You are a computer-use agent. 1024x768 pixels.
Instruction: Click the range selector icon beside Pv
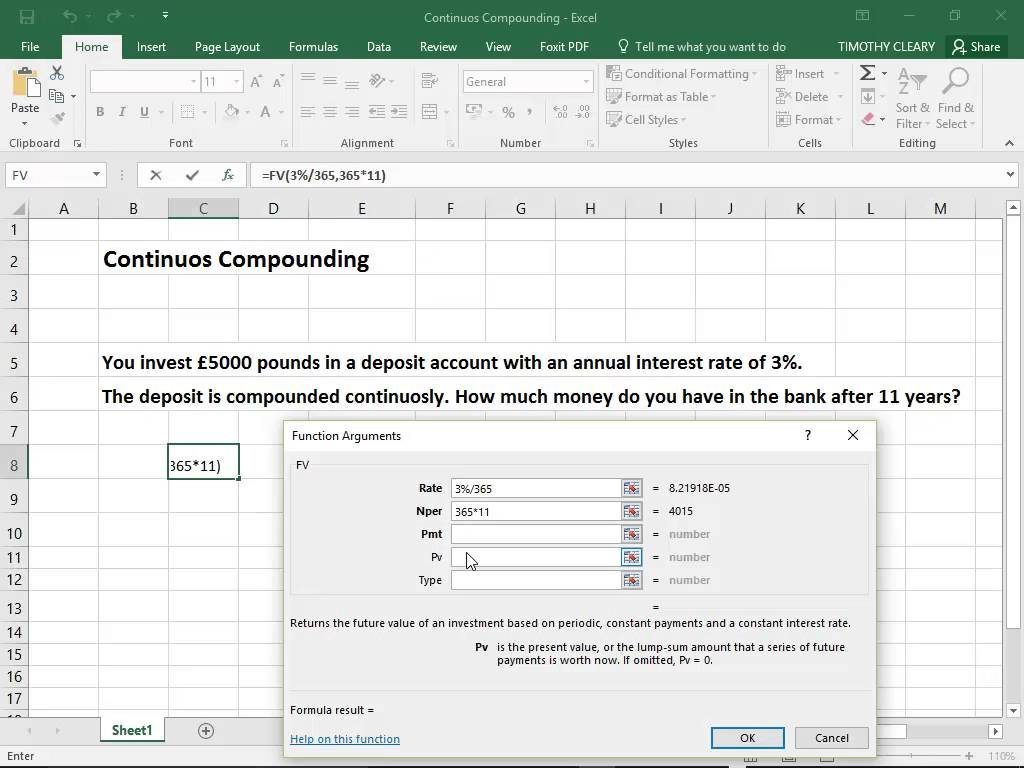tap(631, 557)
